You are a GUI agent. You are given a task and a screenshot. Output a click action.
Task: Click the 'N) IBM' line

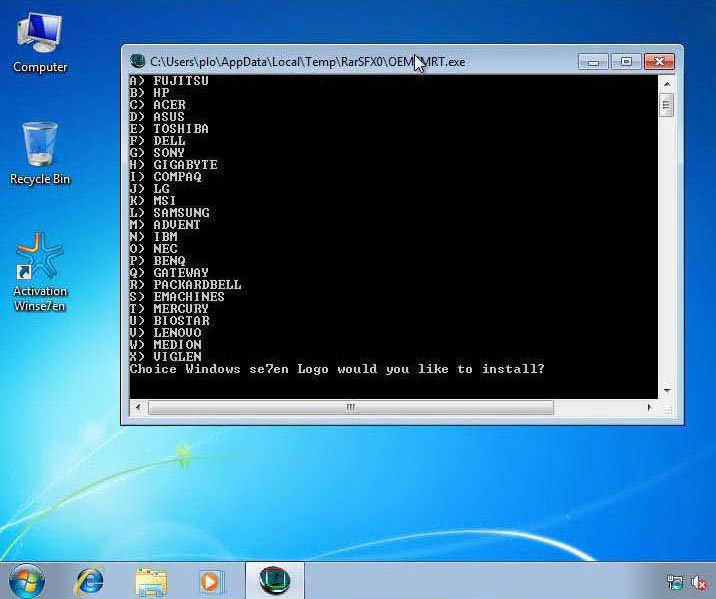pos(153,236)
